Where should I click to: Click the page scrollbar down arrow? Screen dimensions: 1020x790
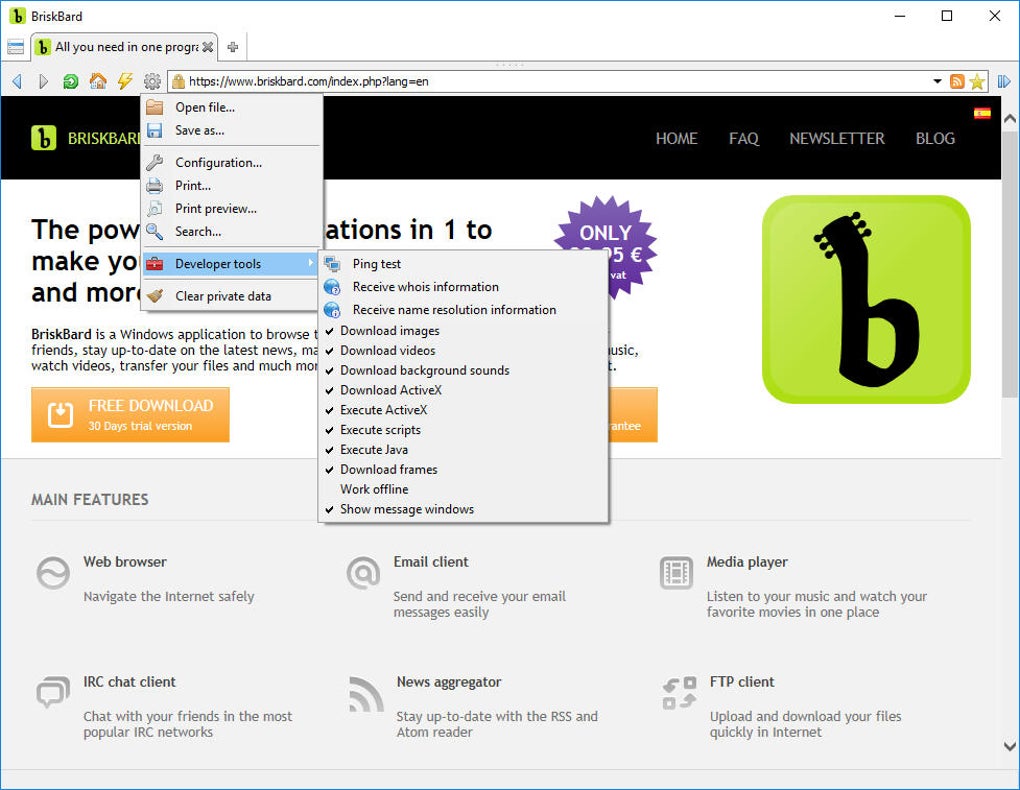click(x=1010, y=746)
